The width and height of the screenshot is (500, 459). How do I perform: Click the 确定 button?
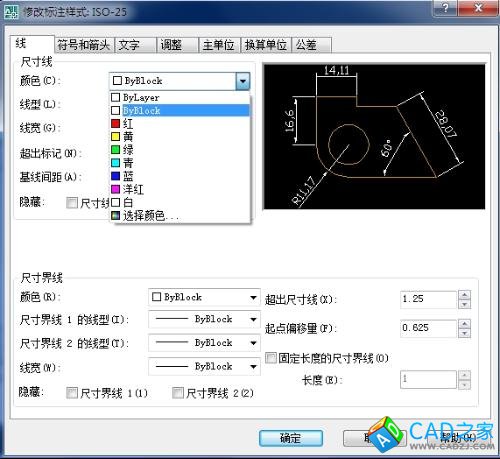point(291,438)
